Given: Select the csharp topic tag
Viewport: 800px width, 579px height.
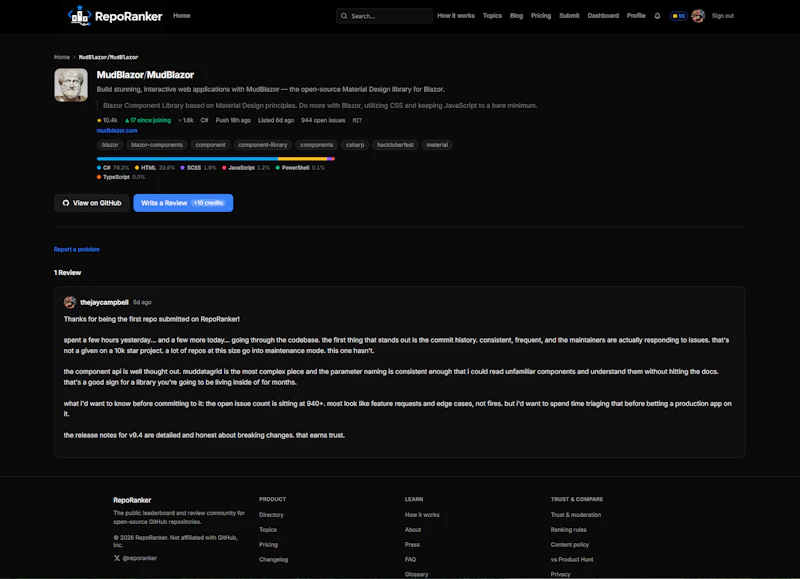Looking at the screenshot, I should [x=355, y=145].
